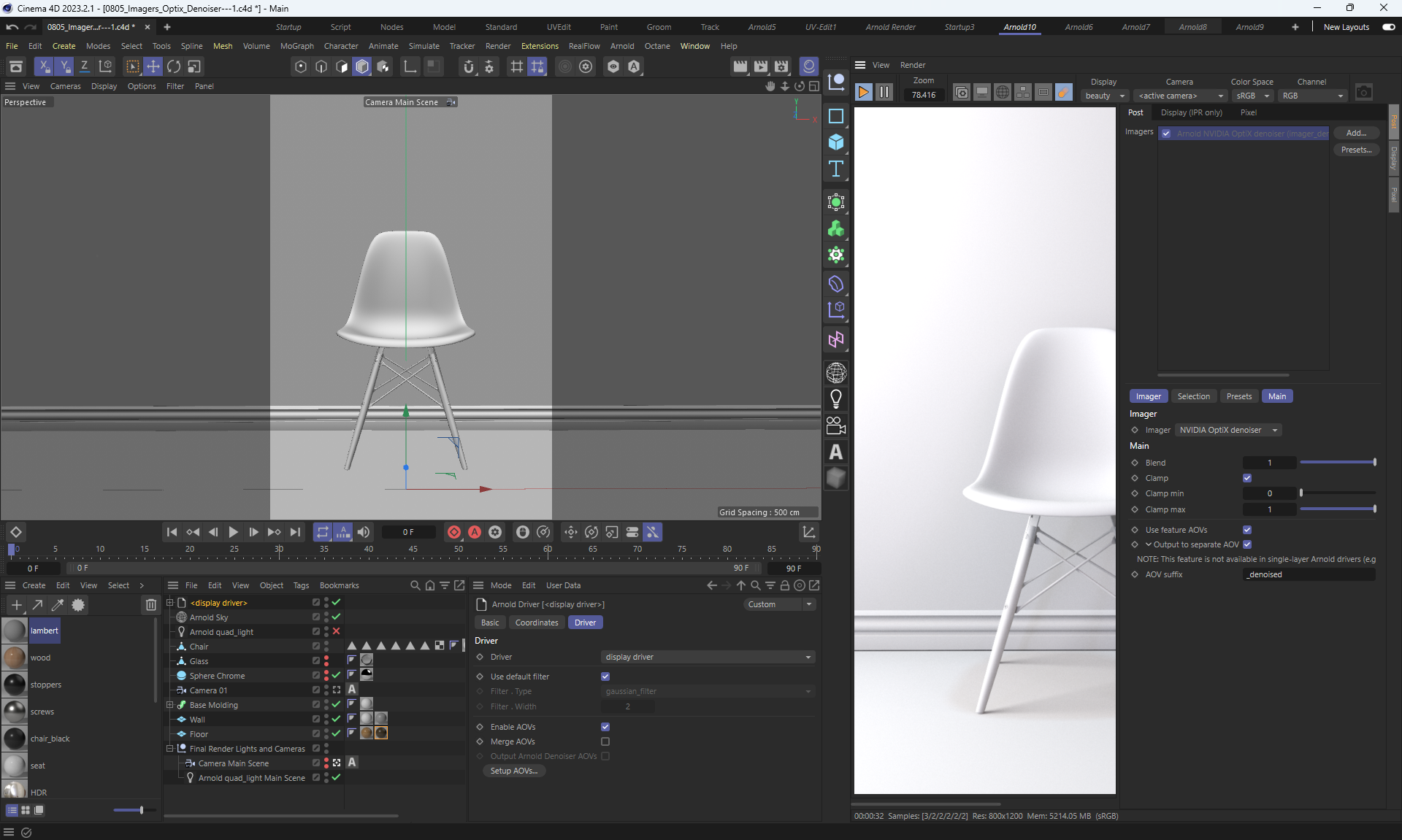Select the Rotate tool in toolbar
Image resolution: width=1402 pixels, height=840 pixels.
[174, 66]
